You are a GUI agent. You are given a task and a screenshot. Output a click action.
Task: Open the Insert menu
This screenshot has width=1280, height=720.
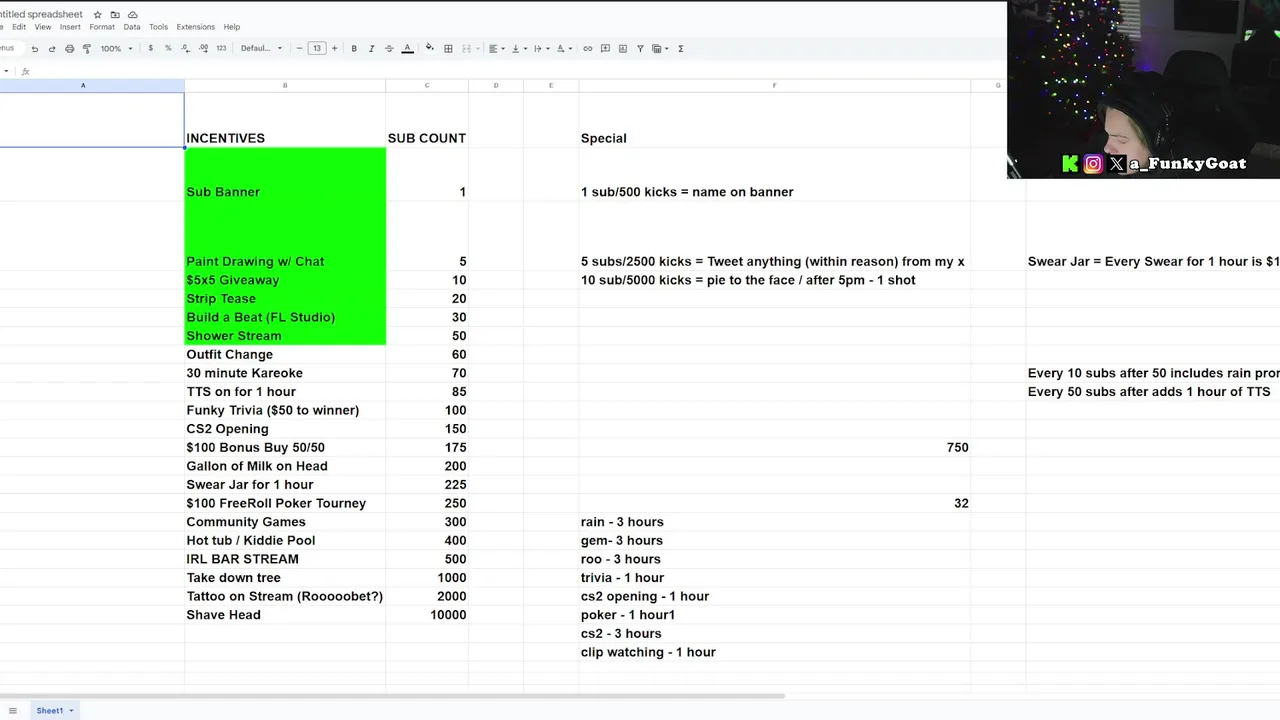70,27
